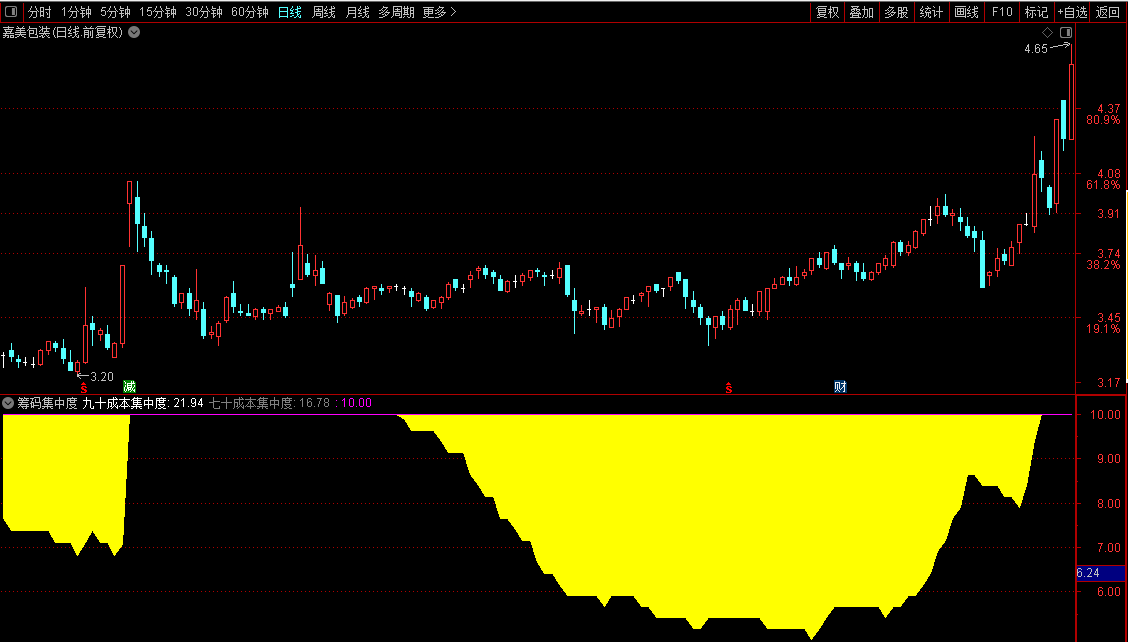The height and width of the screenshot is (642, 1128).
Task: Toggle the right side panel icon
Action: point(1066,32)
